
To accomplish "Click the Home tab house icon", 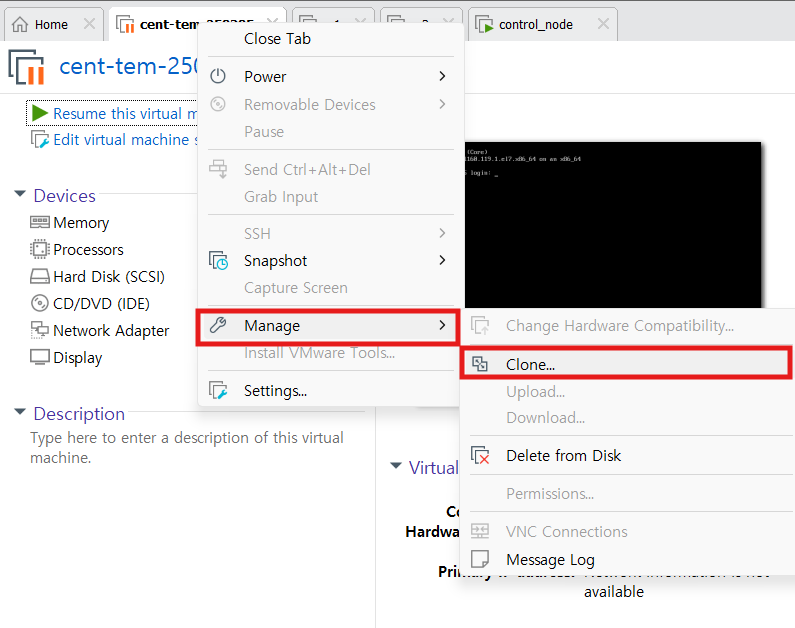I will (20, 24).
